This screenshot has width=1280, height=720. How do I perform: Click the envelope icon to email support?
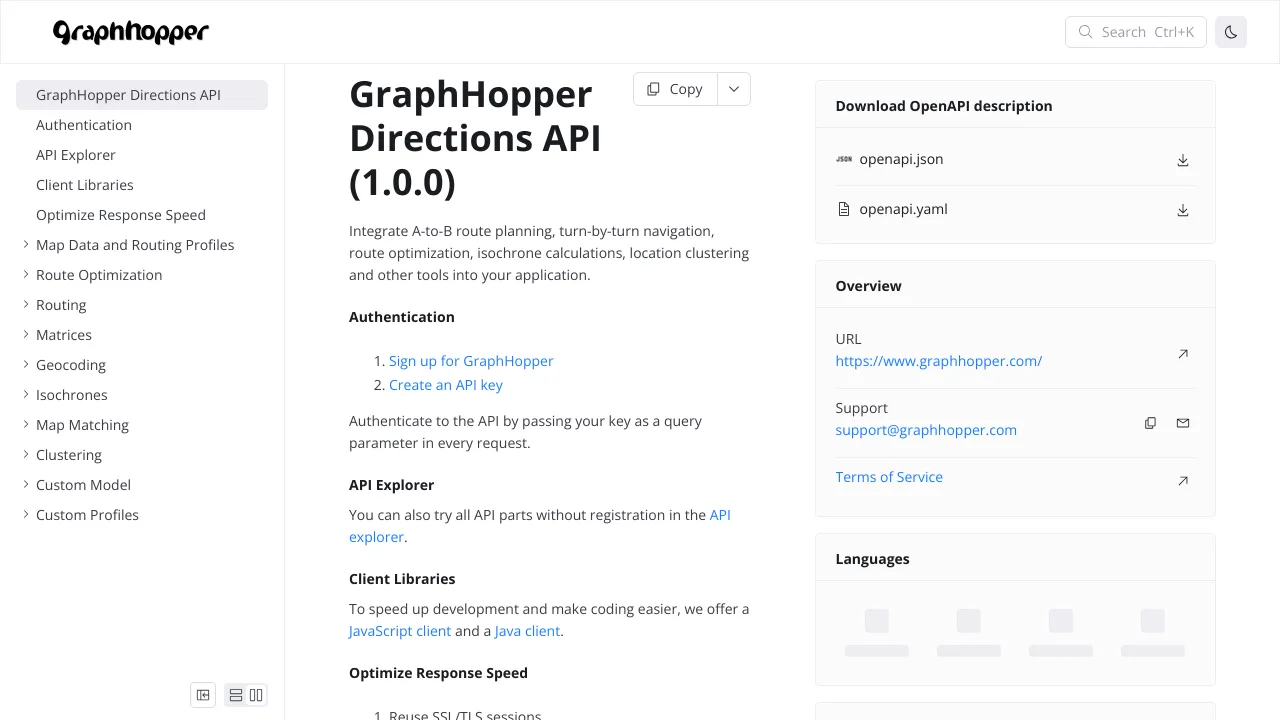tap(1183, 423)
